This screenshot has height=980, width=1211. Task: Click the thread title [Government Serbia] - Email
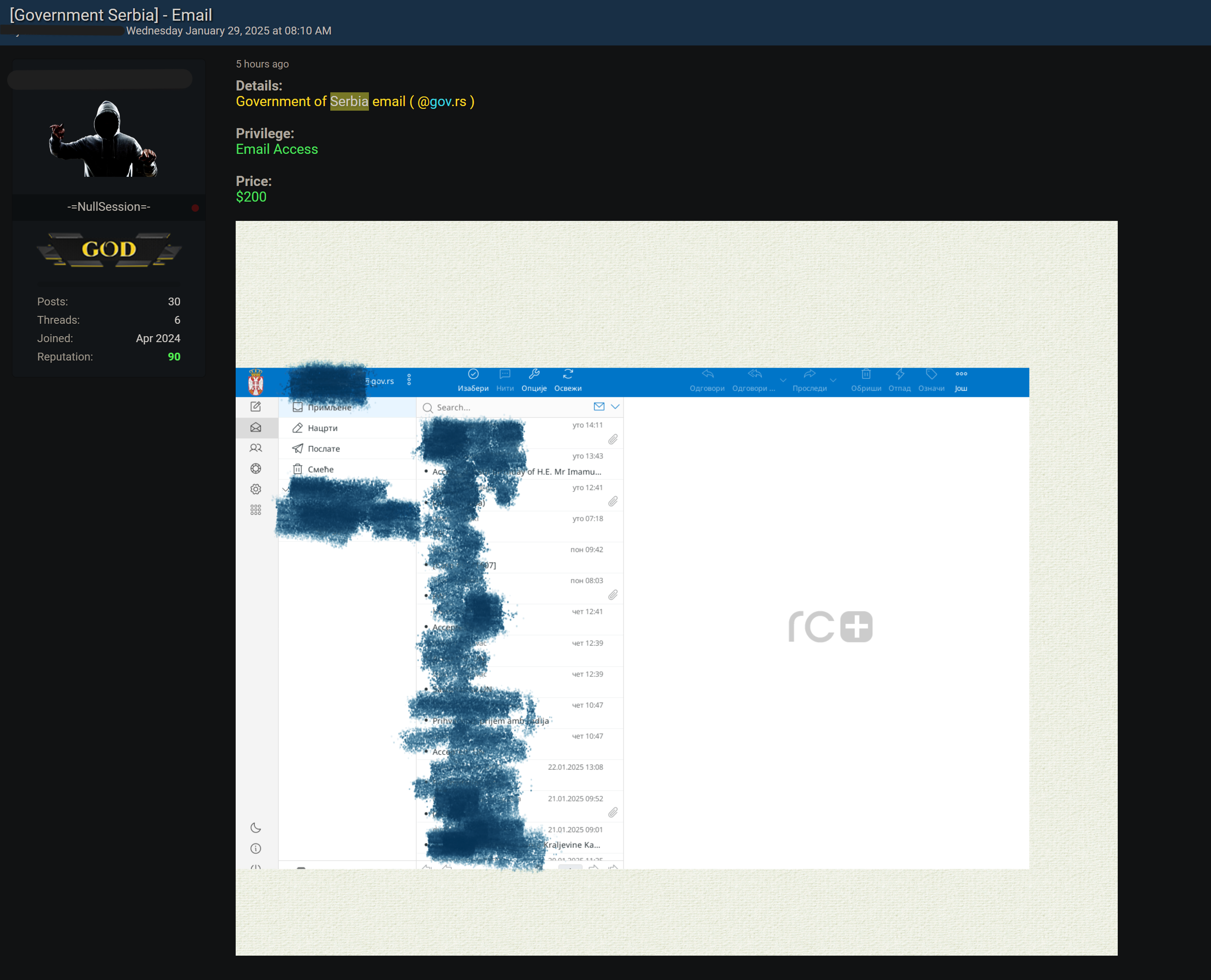111,15
